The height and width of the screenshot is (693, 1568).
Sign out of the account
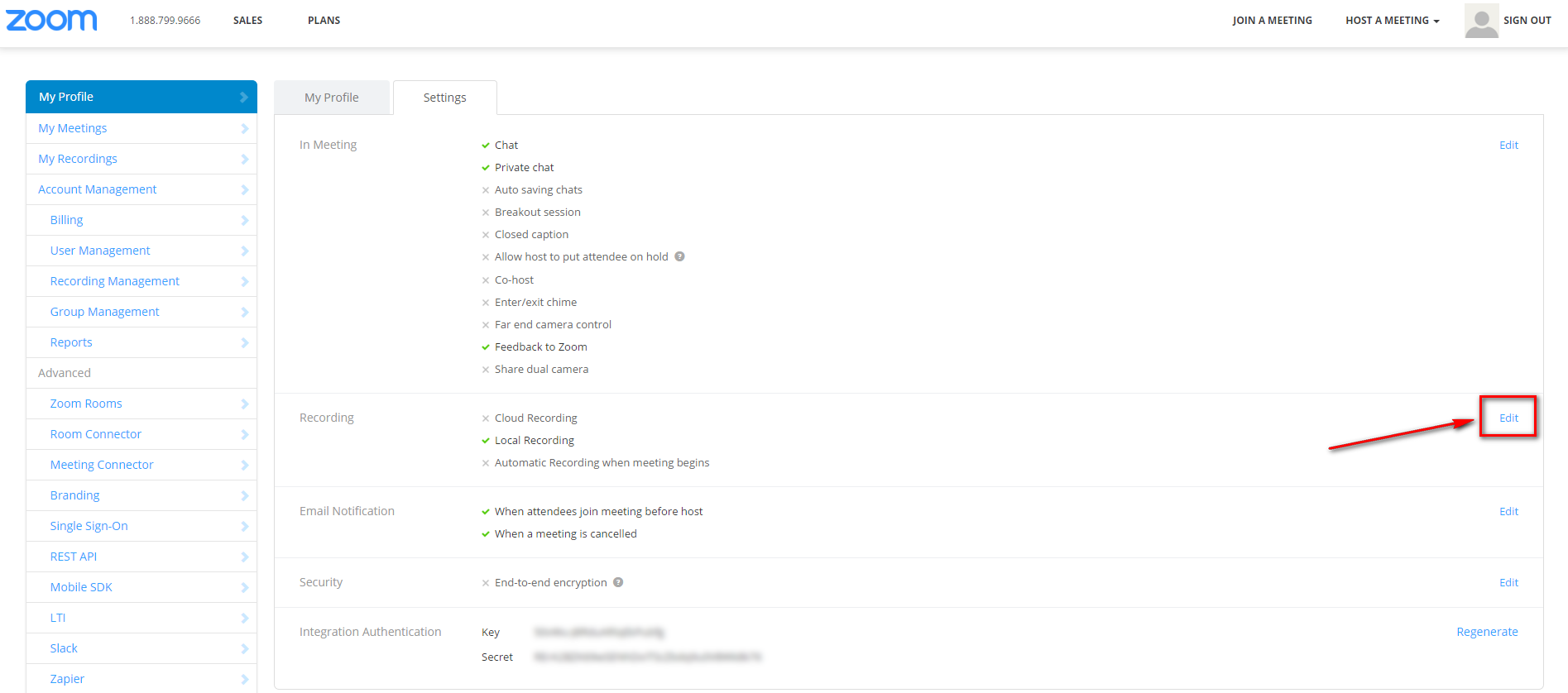tap(1527, 21)
